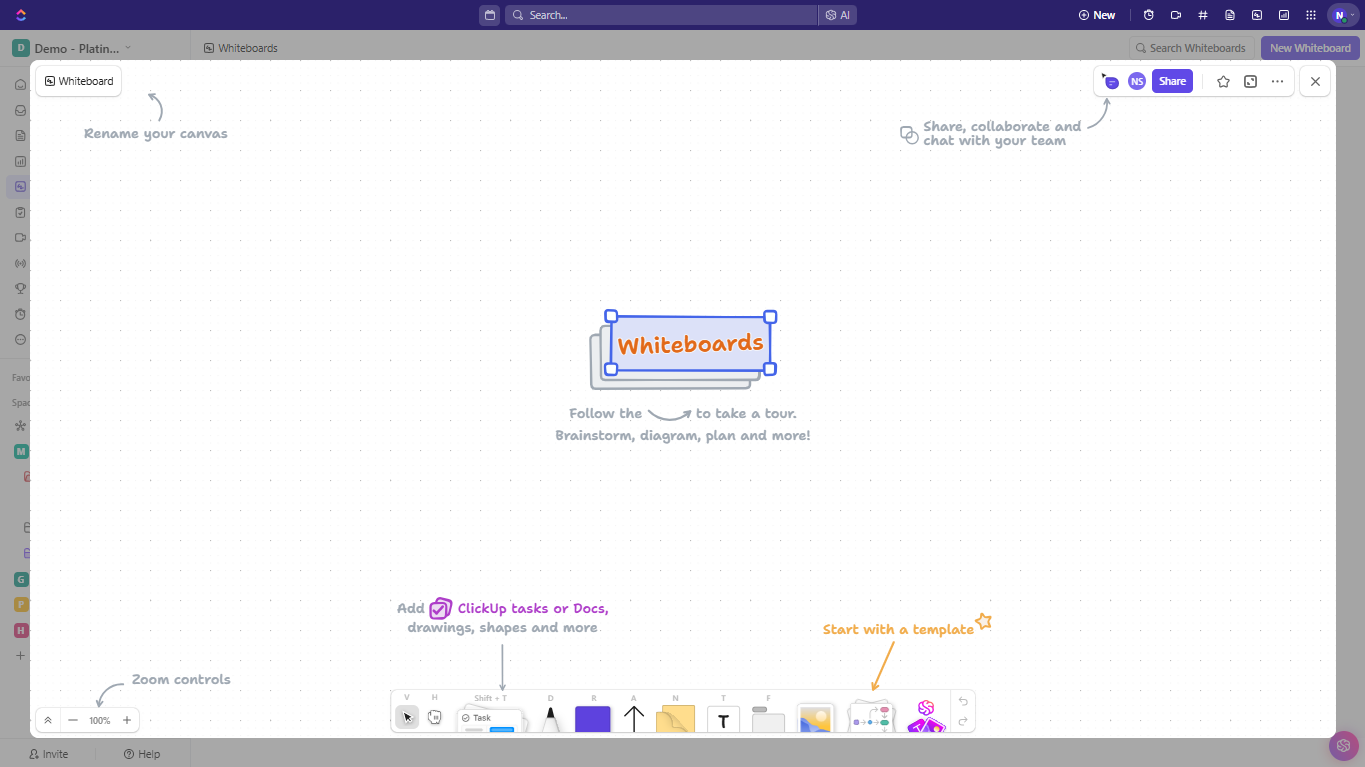1365x767 pixels.
Task: Open the dashboard chart icon in header
Action: pyautogui.click(x=1284, y=15)
